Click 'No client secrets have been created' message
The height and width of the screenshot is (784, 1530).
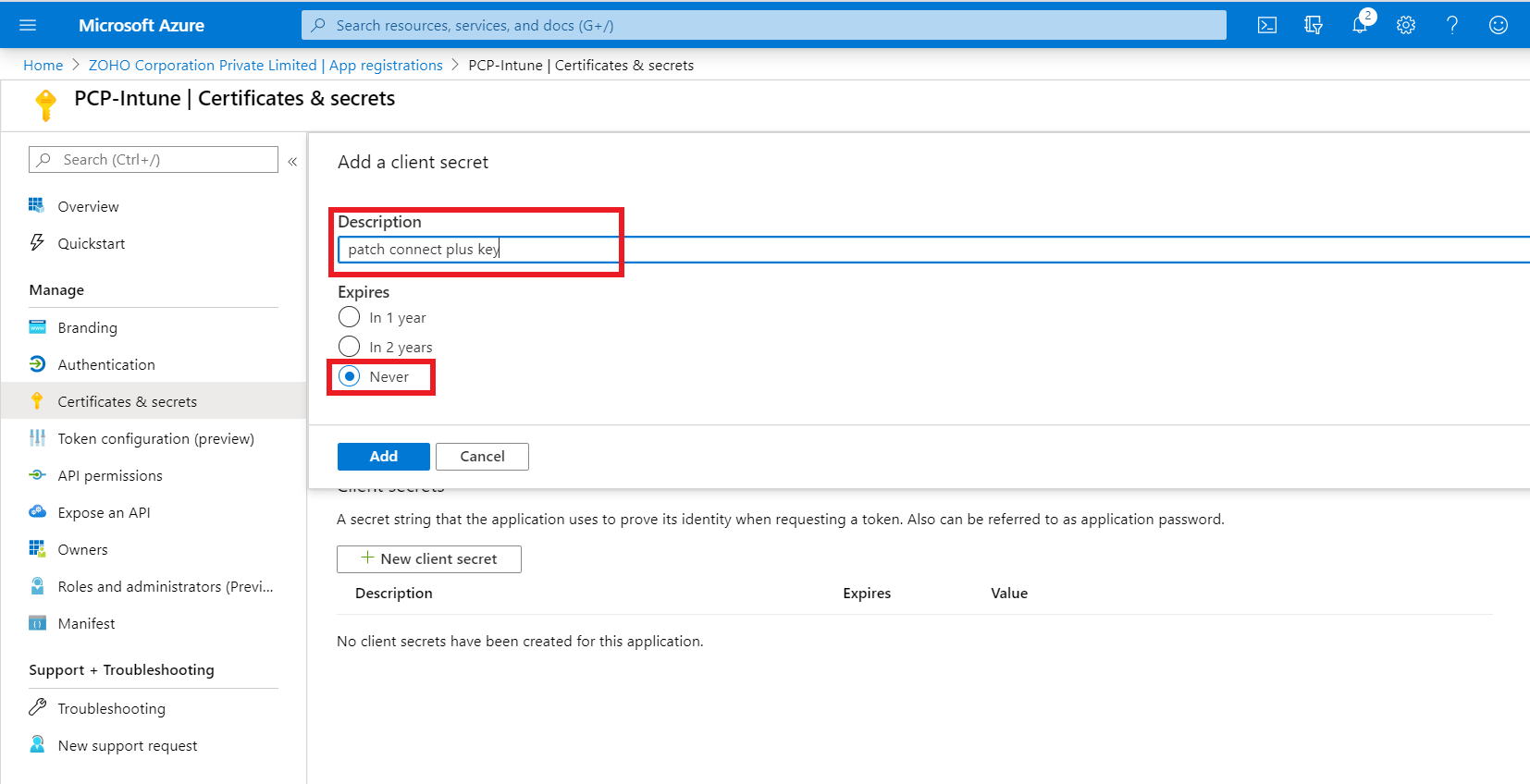[x=520, y=641]
